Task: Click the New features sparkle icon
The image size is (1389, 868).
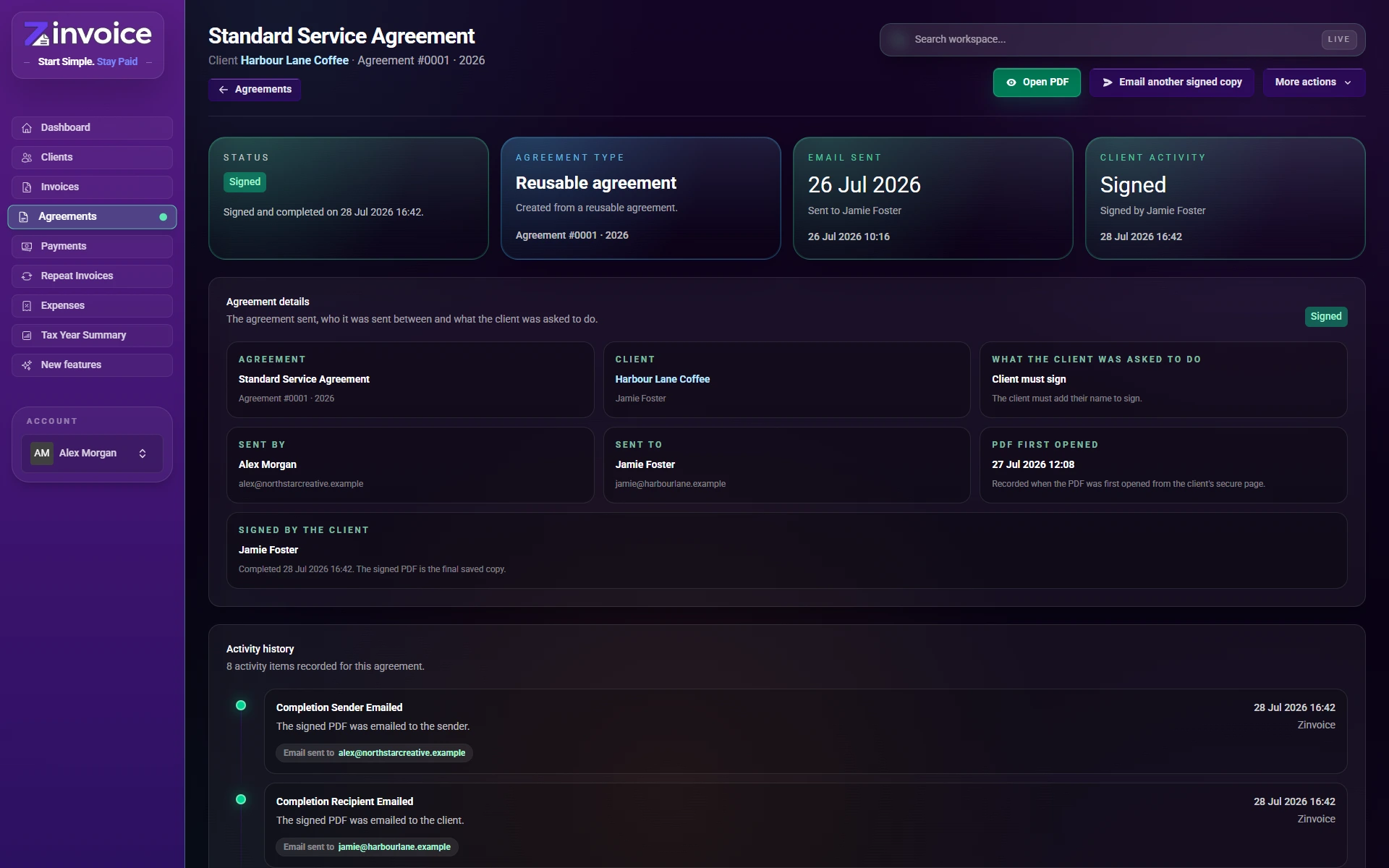Action: tap(27, 365)
